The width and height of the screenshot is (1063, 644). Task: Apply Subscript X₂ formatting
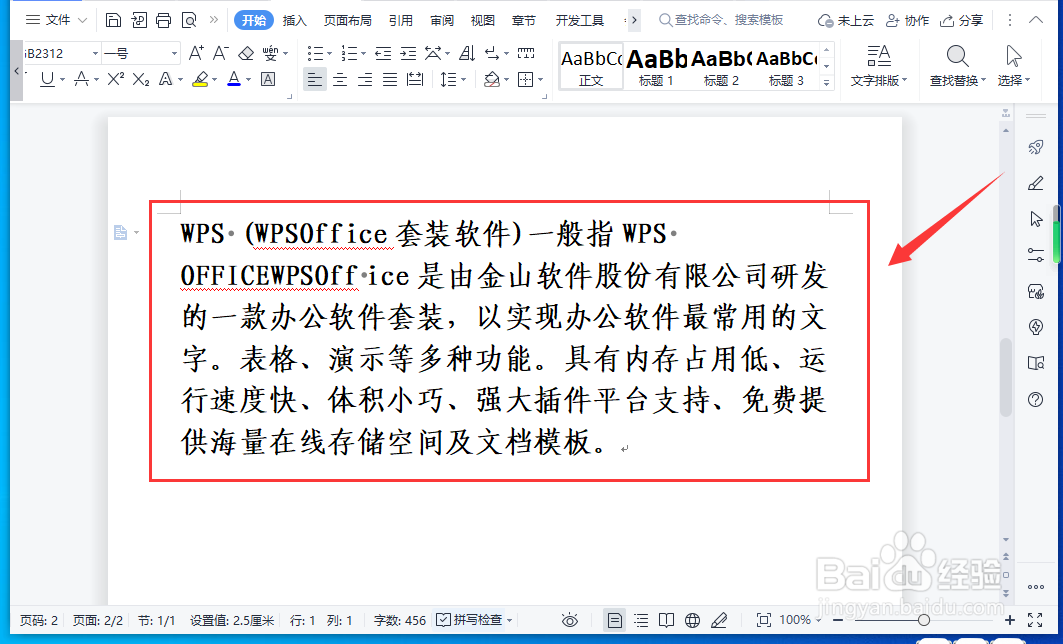(x=140, y=79)
